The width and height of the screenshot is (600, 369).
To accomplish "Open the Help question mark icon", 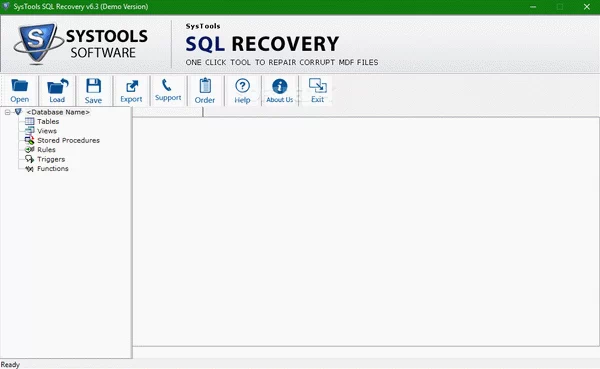I will (x=242, y=86).
